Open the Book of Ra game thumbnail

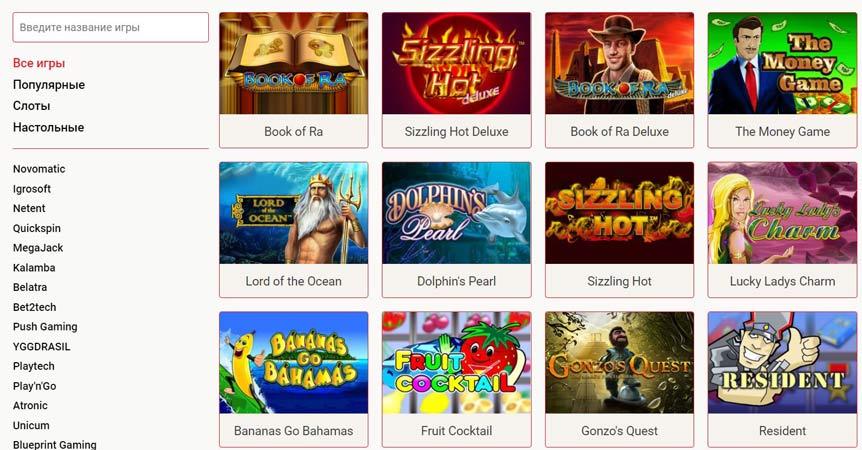[x=294, y=63]
